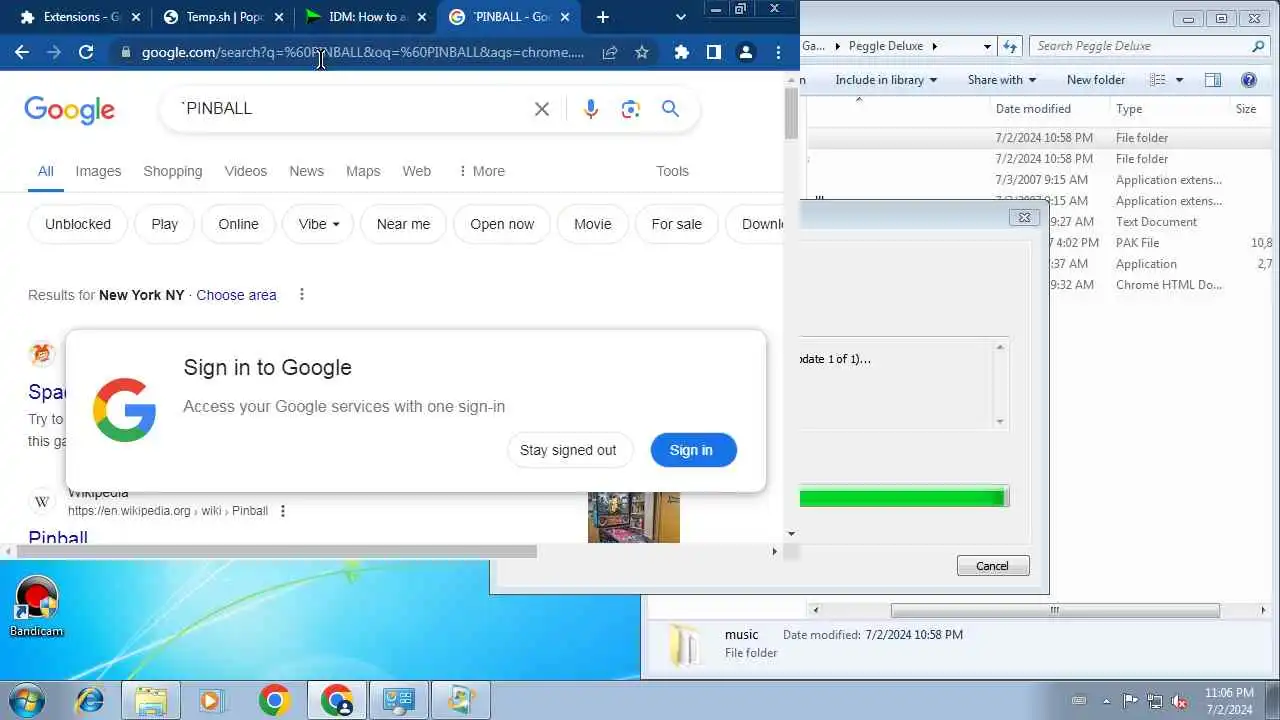Click the Google logo

(69, 110)
